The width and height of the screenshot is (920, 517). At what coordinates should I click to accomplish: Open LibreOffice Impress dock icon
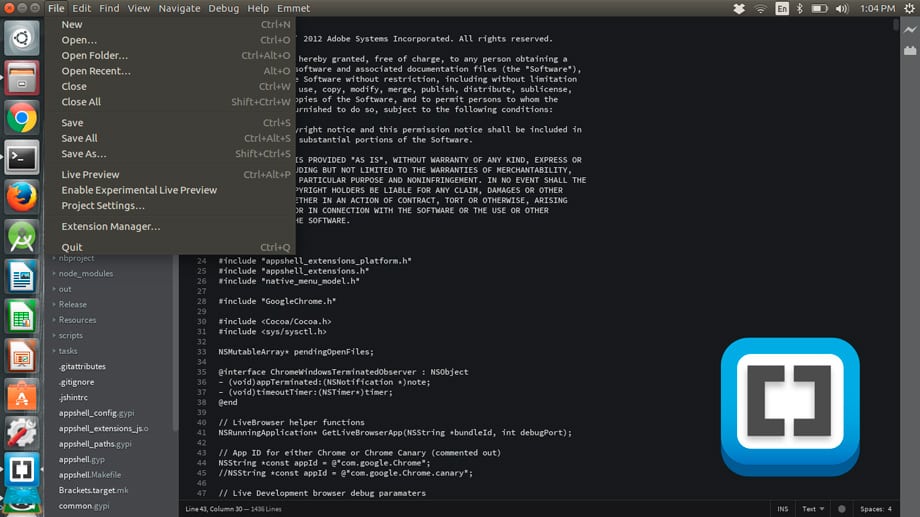22,357
